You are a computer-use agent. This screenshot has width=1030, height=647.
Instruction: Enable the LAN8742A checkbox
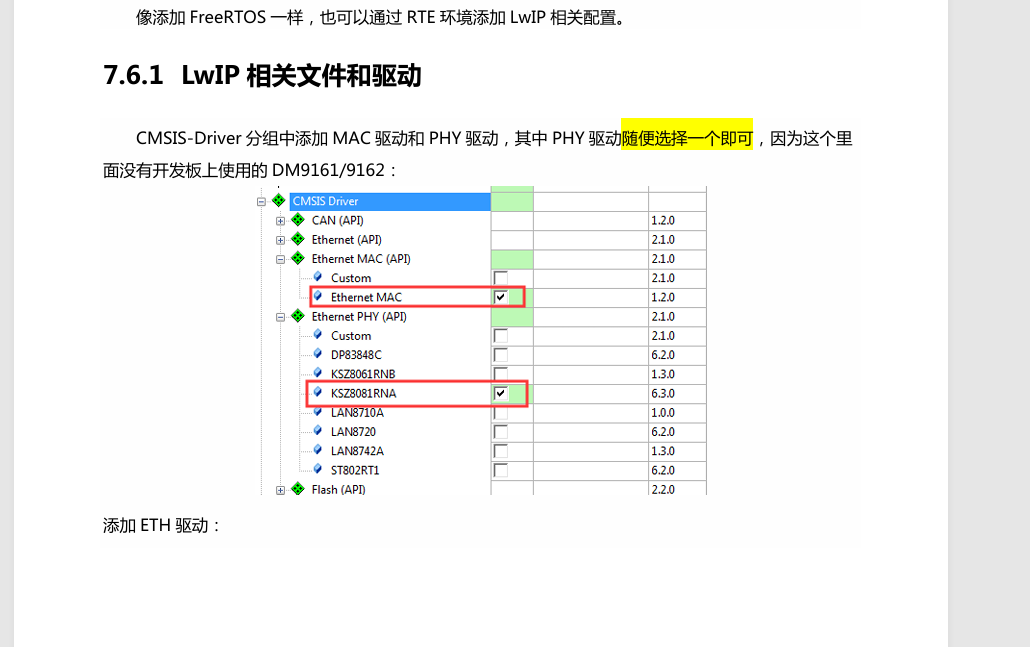tap(501, 451)
